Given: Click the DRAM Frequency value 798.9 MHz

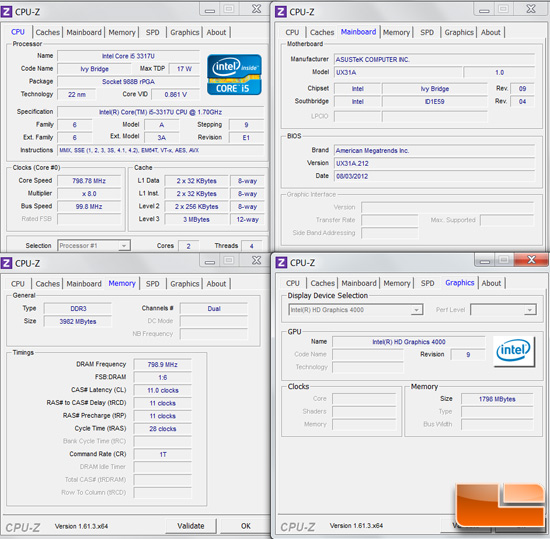Looking at the screenshot, I should [162, 365].
